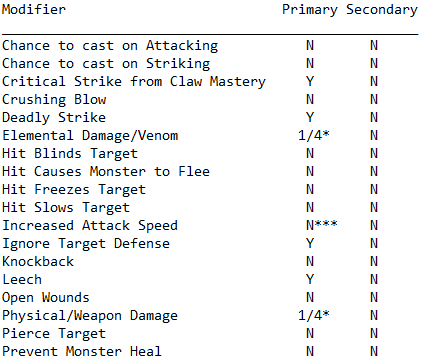Click Critical Strike from Claw Mastery label
This screenshot has width=421, height=363.
134,82
